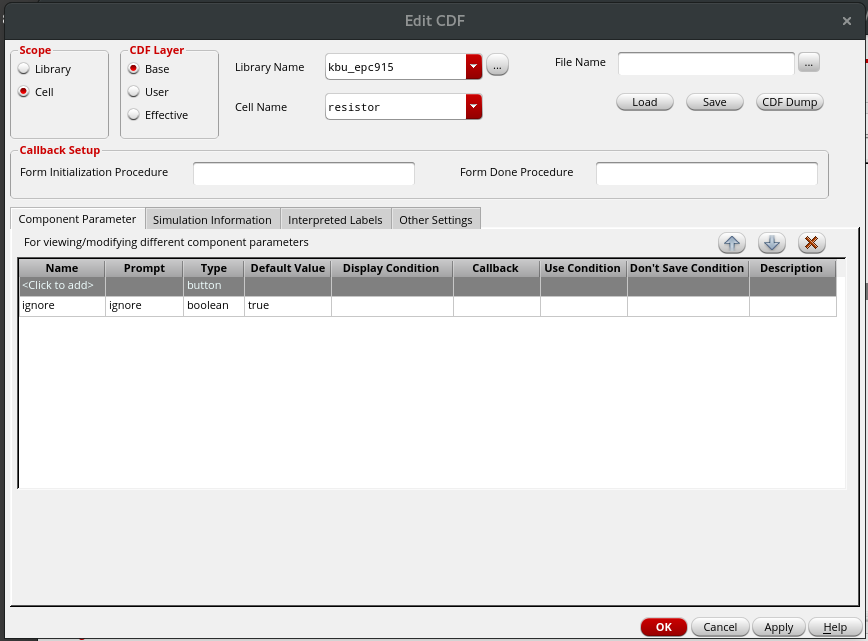Move selected parameter up with arrow icon
The width and height of the screenshot is (868, 641).
tap(732, 243)
